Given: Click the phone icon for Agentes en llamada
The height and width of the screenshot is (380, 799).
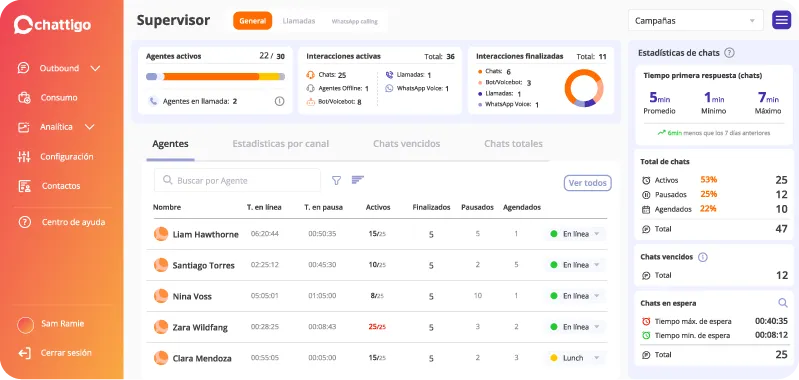Looking at the screenshot, I should click(153, 101).
